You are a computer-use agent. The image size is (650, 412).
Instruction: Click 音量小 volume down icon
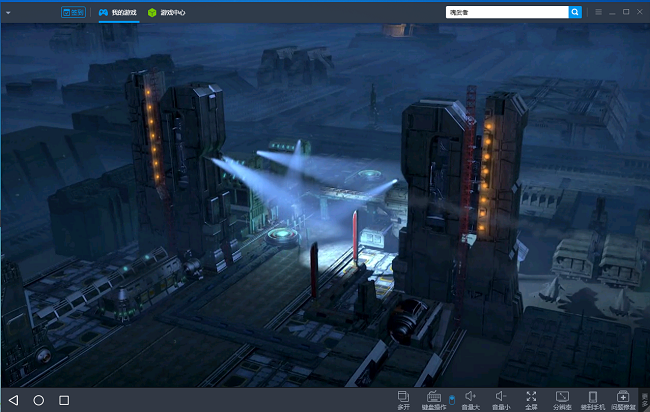click(501, 400)
